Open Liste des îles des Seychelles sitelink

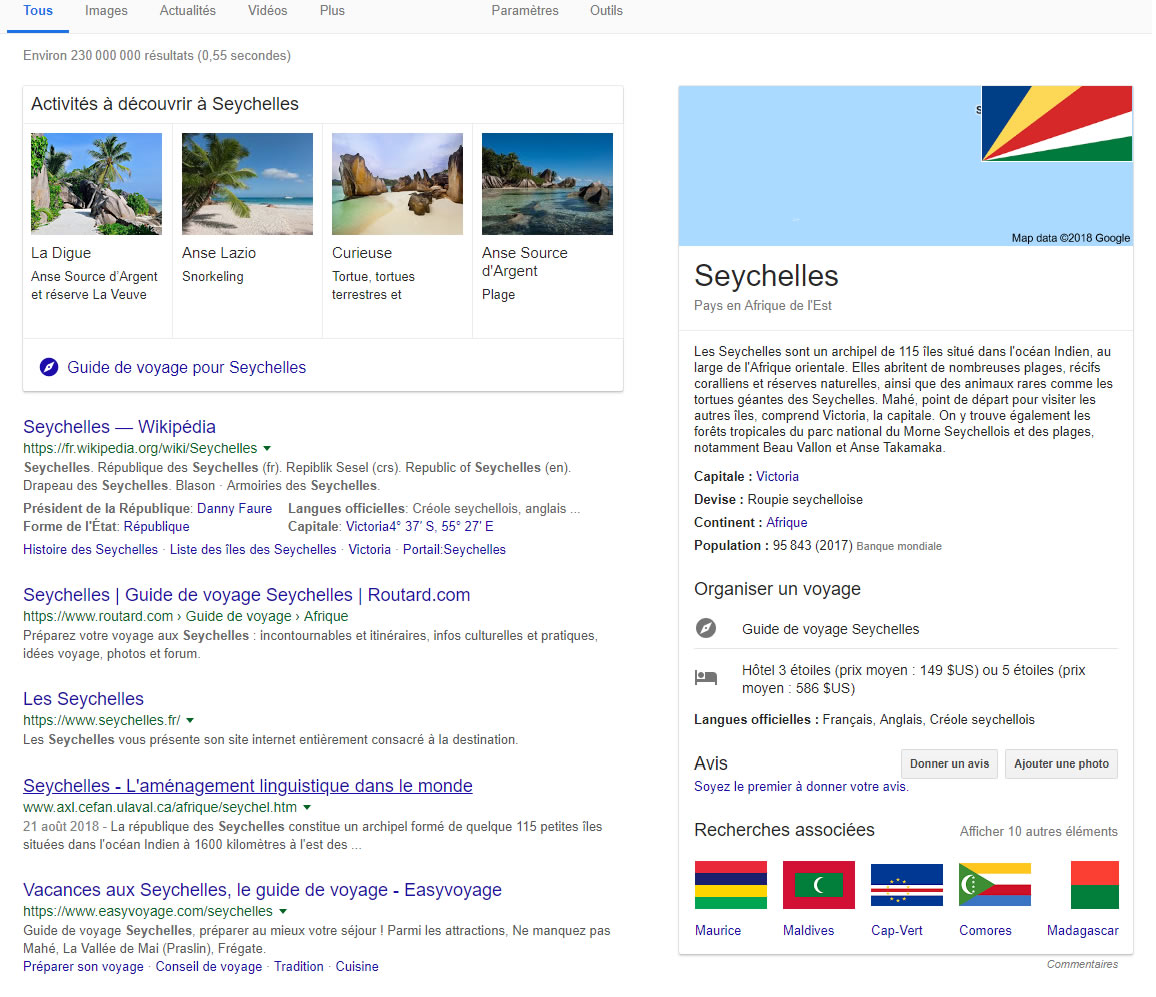pos(253,549)
